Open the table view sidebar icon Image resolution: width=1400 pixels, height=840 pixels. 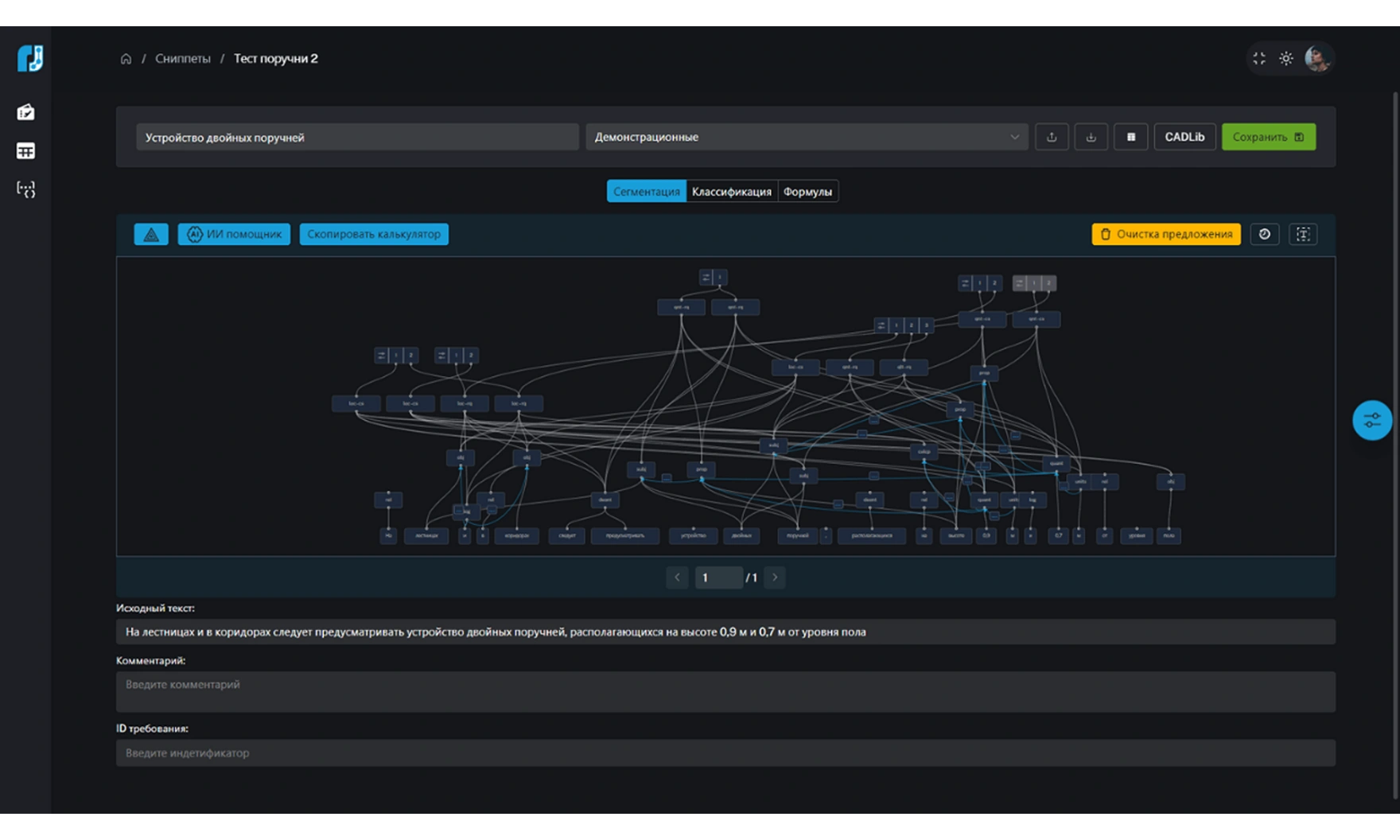[x=25, y=151]
